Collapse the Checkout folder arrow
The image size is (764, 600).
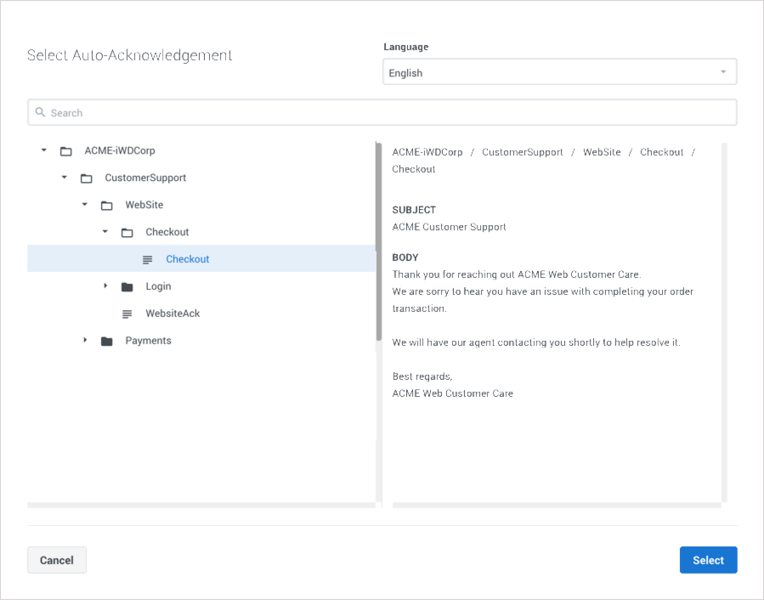point(105,232)
